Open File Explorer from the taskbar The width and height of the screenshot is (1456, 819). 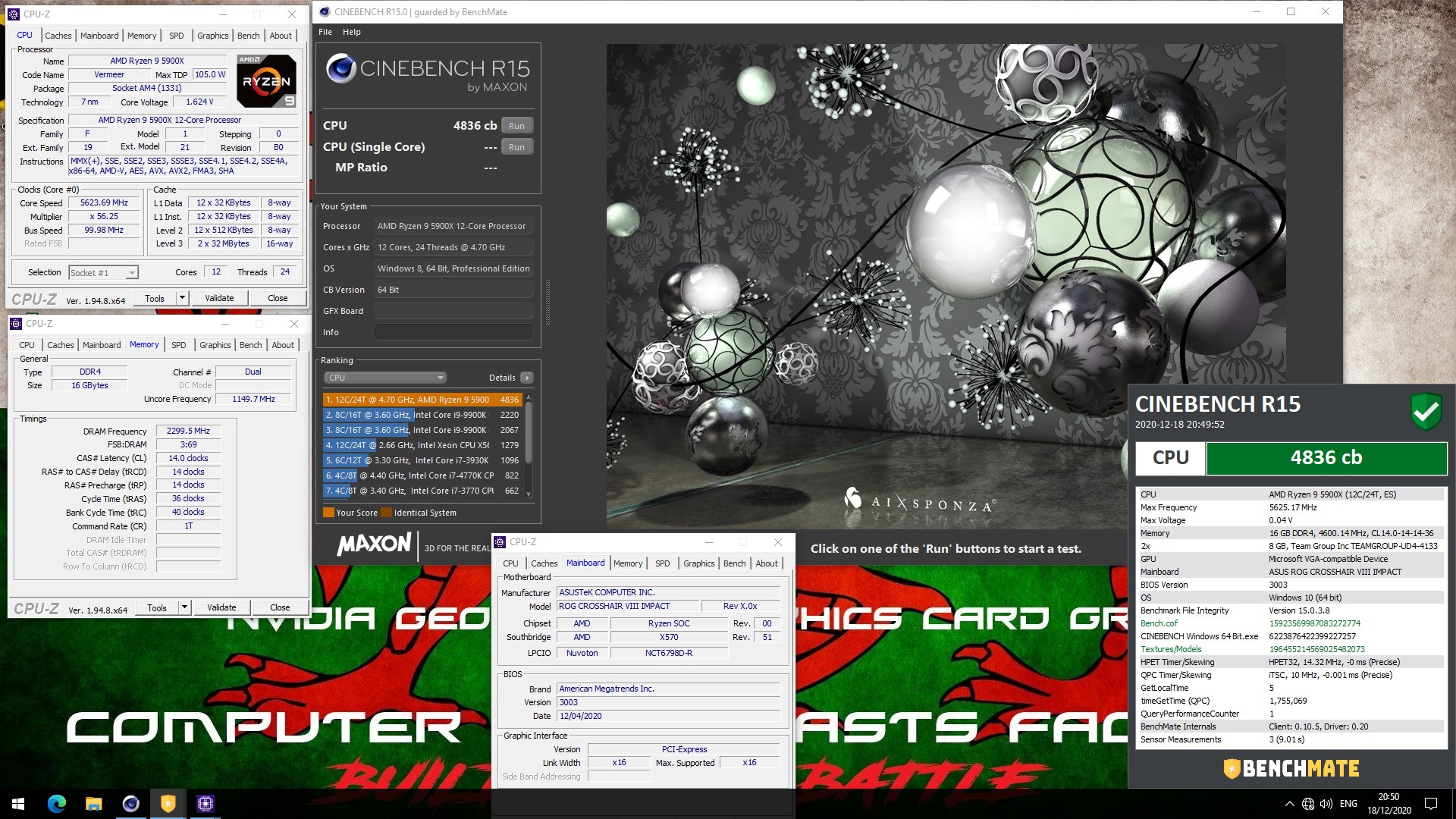[x=93, y=804]
